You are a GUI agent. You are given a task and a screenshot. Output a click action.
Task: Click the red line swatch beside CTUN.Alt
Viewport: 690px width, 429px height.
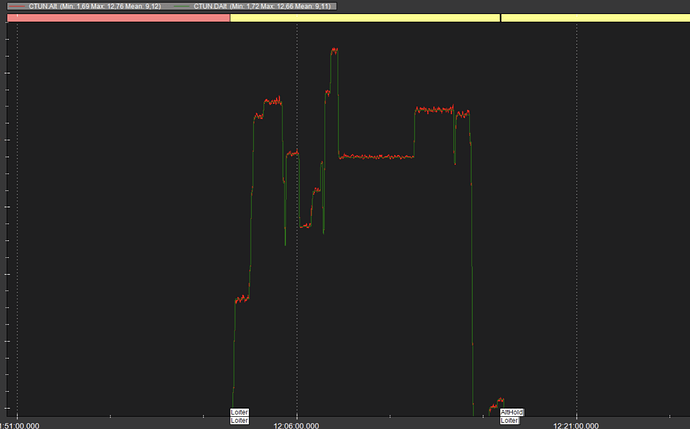pos(17,6)
